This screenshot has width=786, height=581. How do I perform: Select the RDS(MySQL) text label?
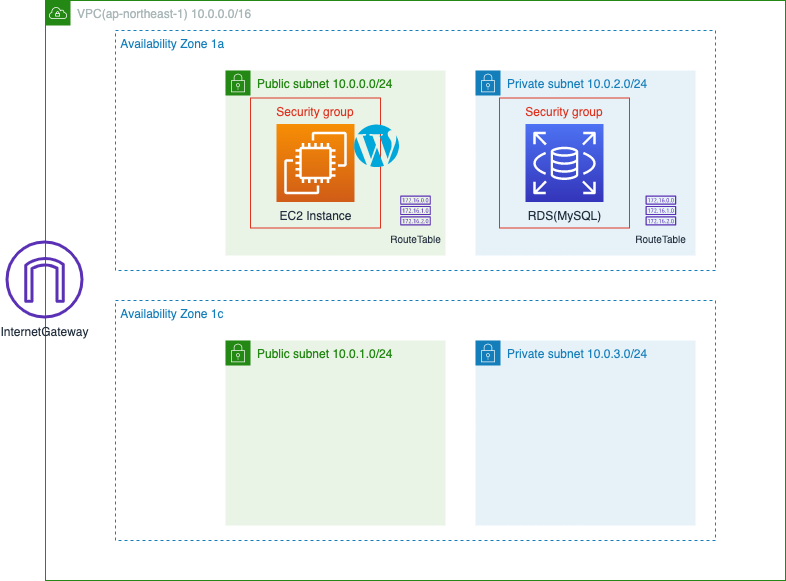pos(564,216)
